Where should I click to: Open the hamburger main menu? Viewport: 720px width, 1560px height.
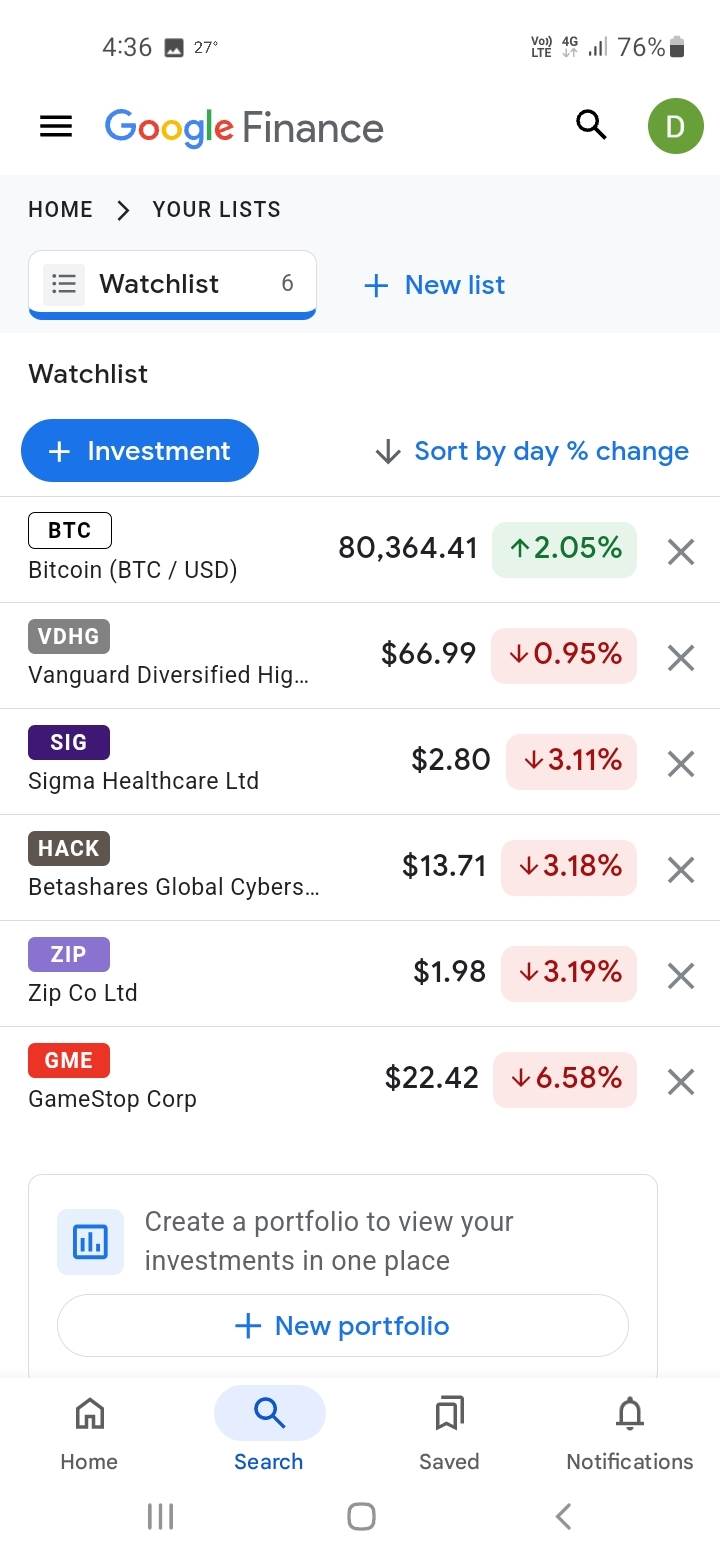(56, 127)
